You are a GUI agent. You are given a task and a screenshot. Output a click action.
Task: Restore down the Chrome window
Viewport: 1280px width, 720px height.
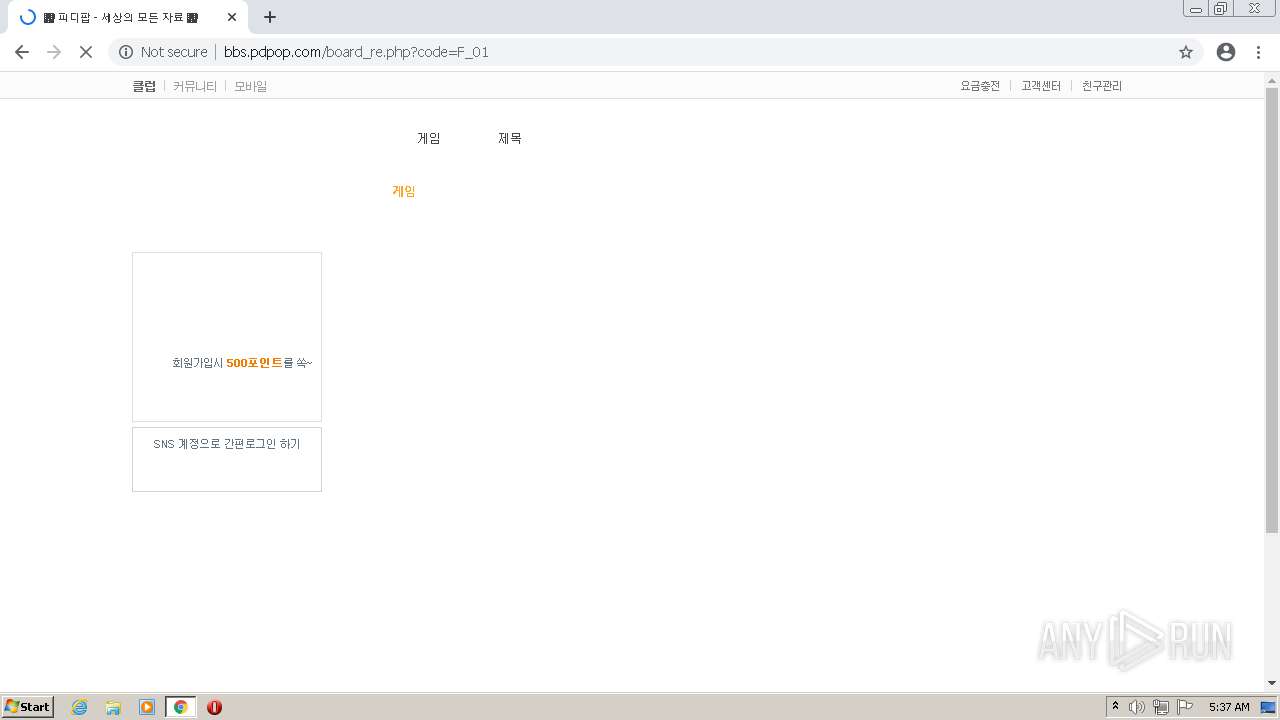1221,8
